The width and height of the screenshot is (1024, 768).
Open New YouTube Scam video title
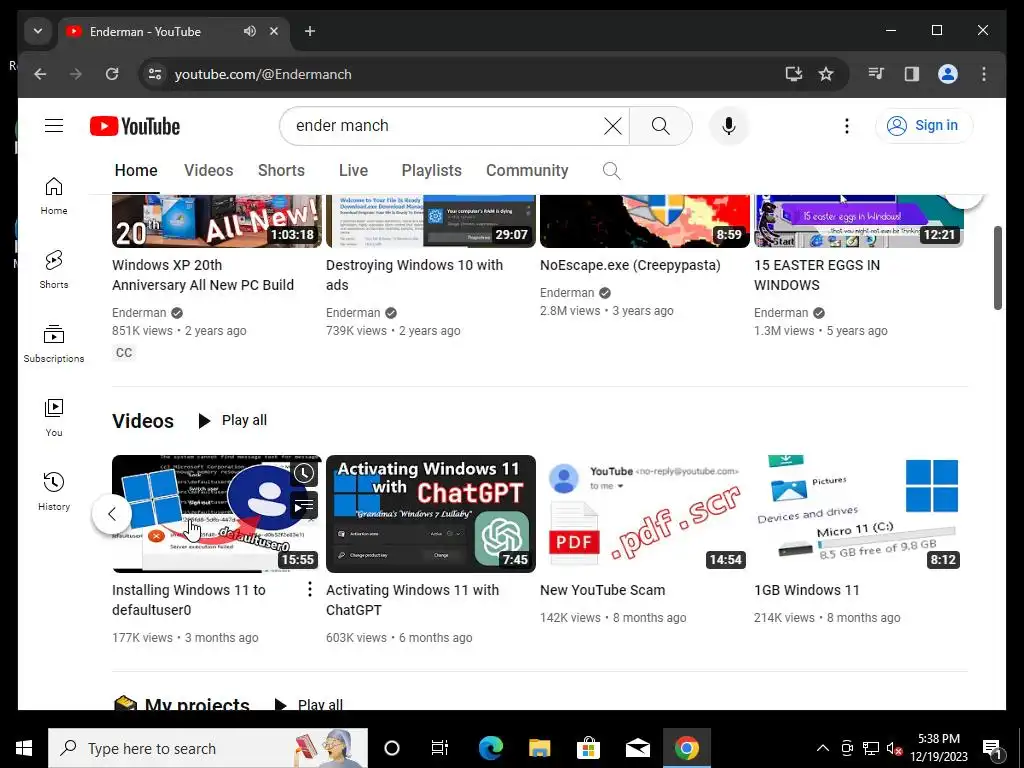click(603, 590)
